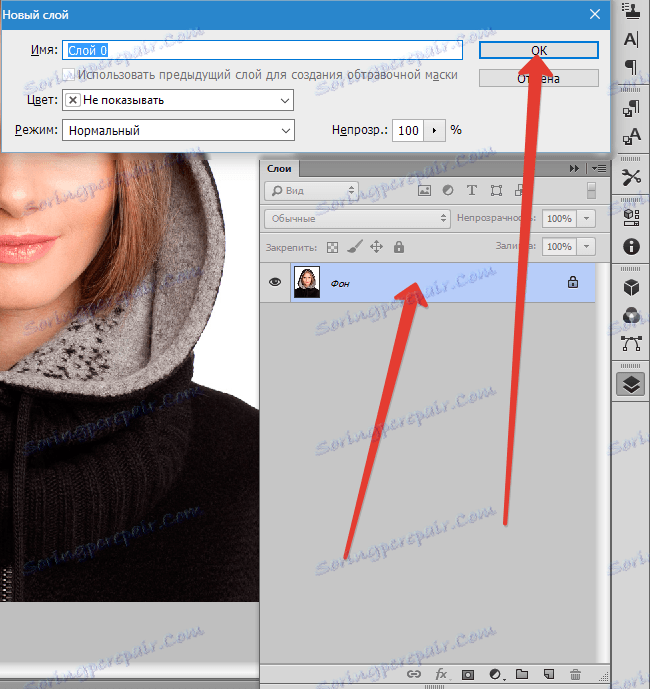Open the fx layer style menu
Viewport: 650px width, 689px height.
tap(441, 674)
